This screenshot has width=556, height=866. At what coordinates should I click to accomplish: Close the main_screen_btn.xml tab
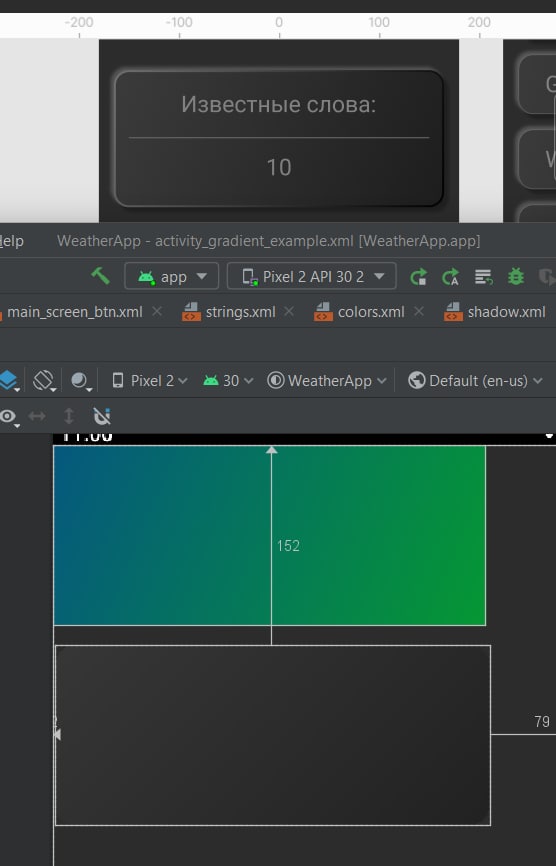pyautogui.click(x=157, y=311)
